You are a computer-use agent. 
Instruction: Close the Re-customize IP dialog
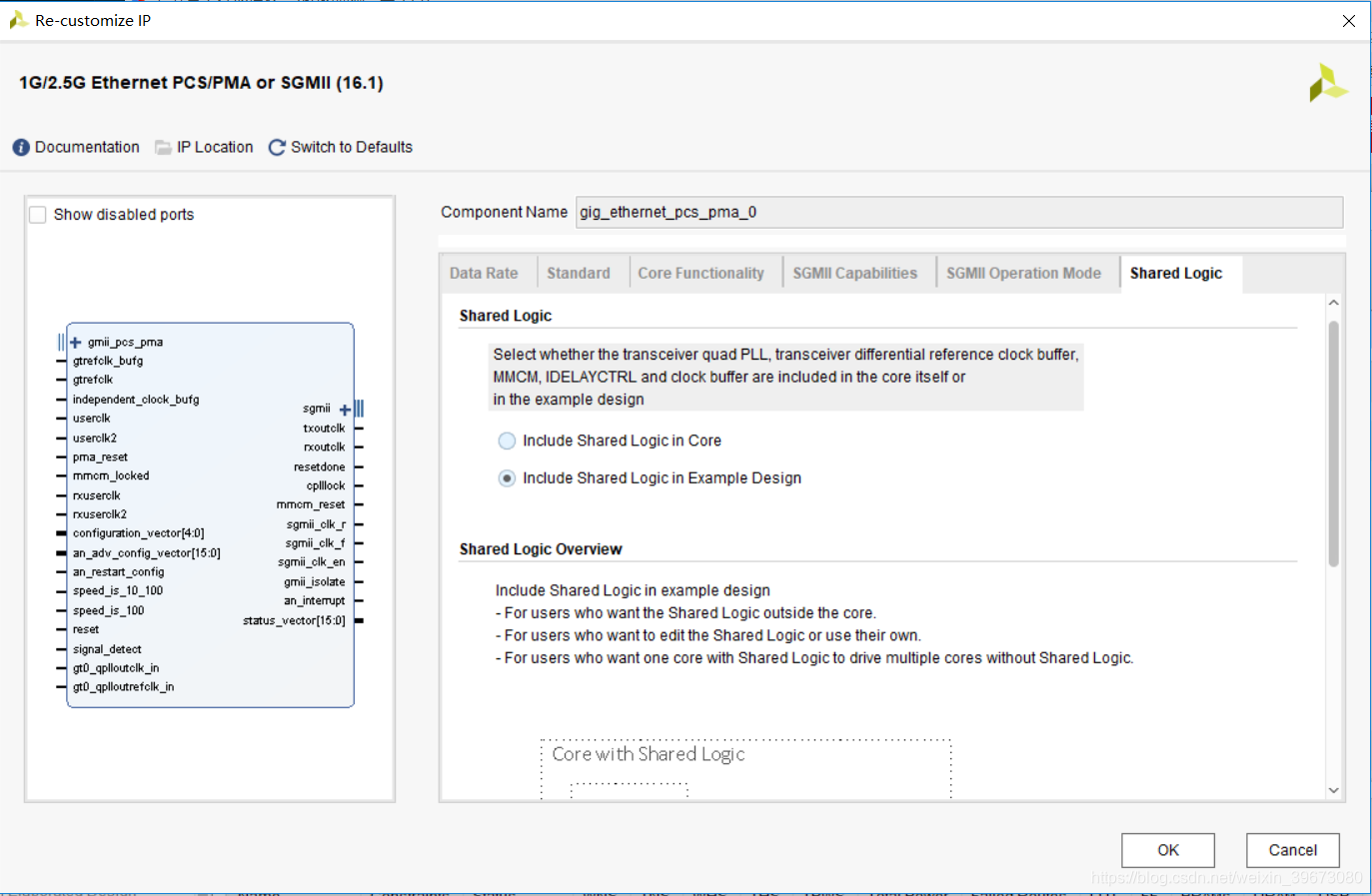1349,21
